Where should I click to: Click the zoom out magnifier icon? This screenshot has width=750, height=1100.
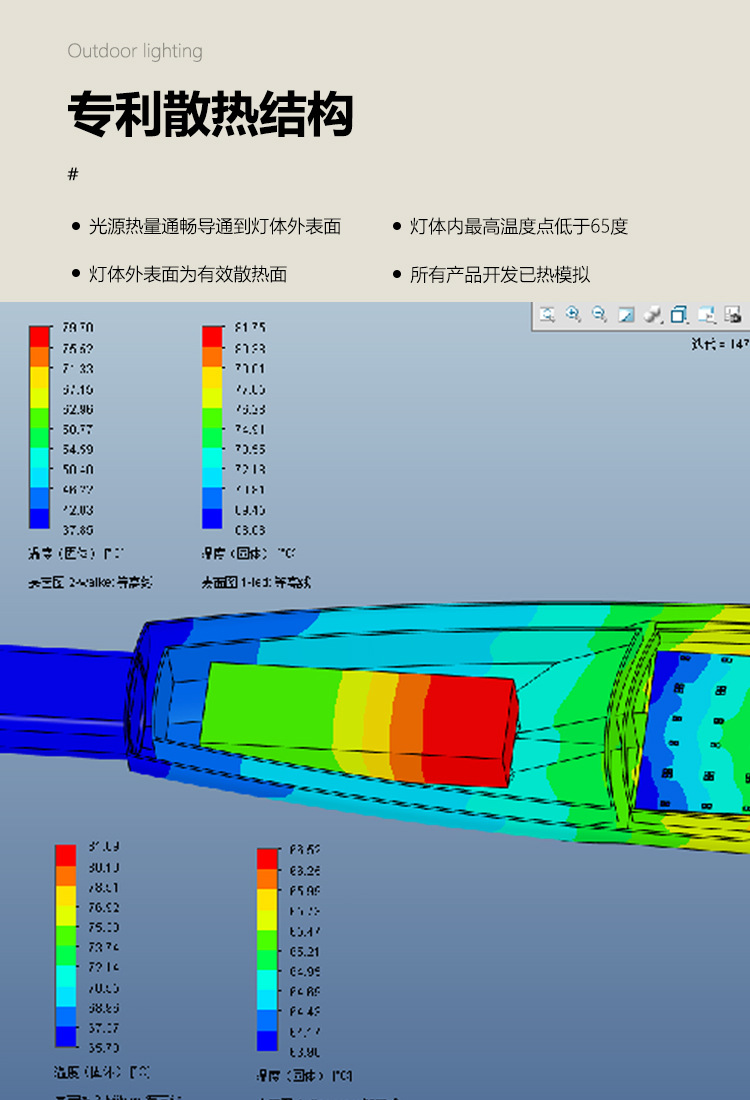tap(599, 314)
